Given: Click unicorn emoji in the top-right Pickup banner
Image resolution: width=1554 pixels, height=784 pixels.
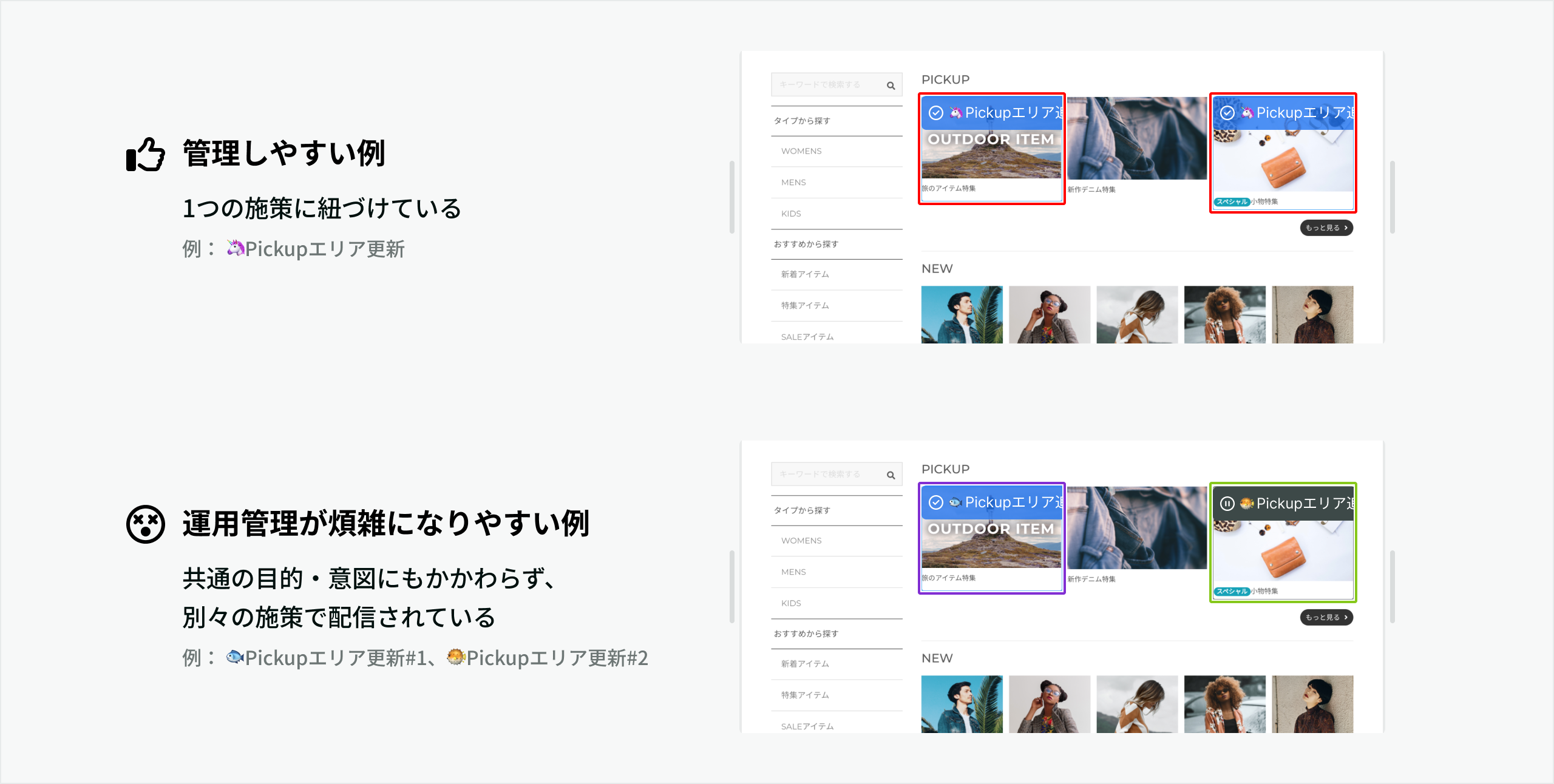Looking at the screenshot, I should pyautogui.click(x=1247, y=113).
